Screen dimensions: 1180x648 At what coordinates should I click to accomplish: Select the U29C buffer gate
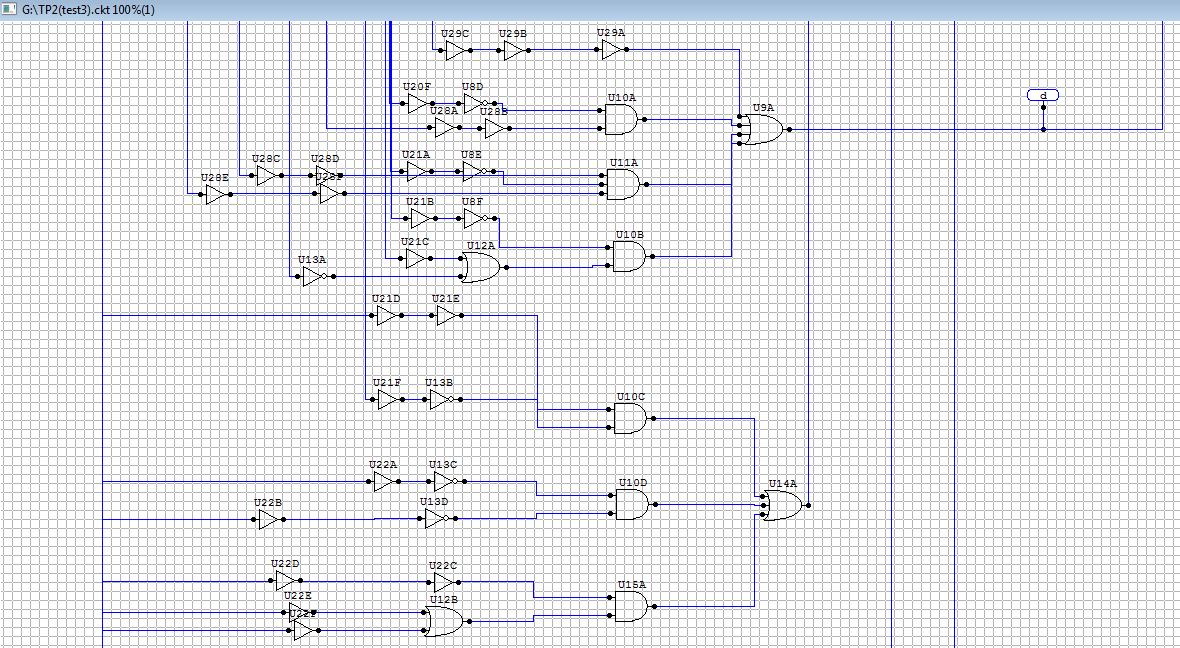click(455, 50)
